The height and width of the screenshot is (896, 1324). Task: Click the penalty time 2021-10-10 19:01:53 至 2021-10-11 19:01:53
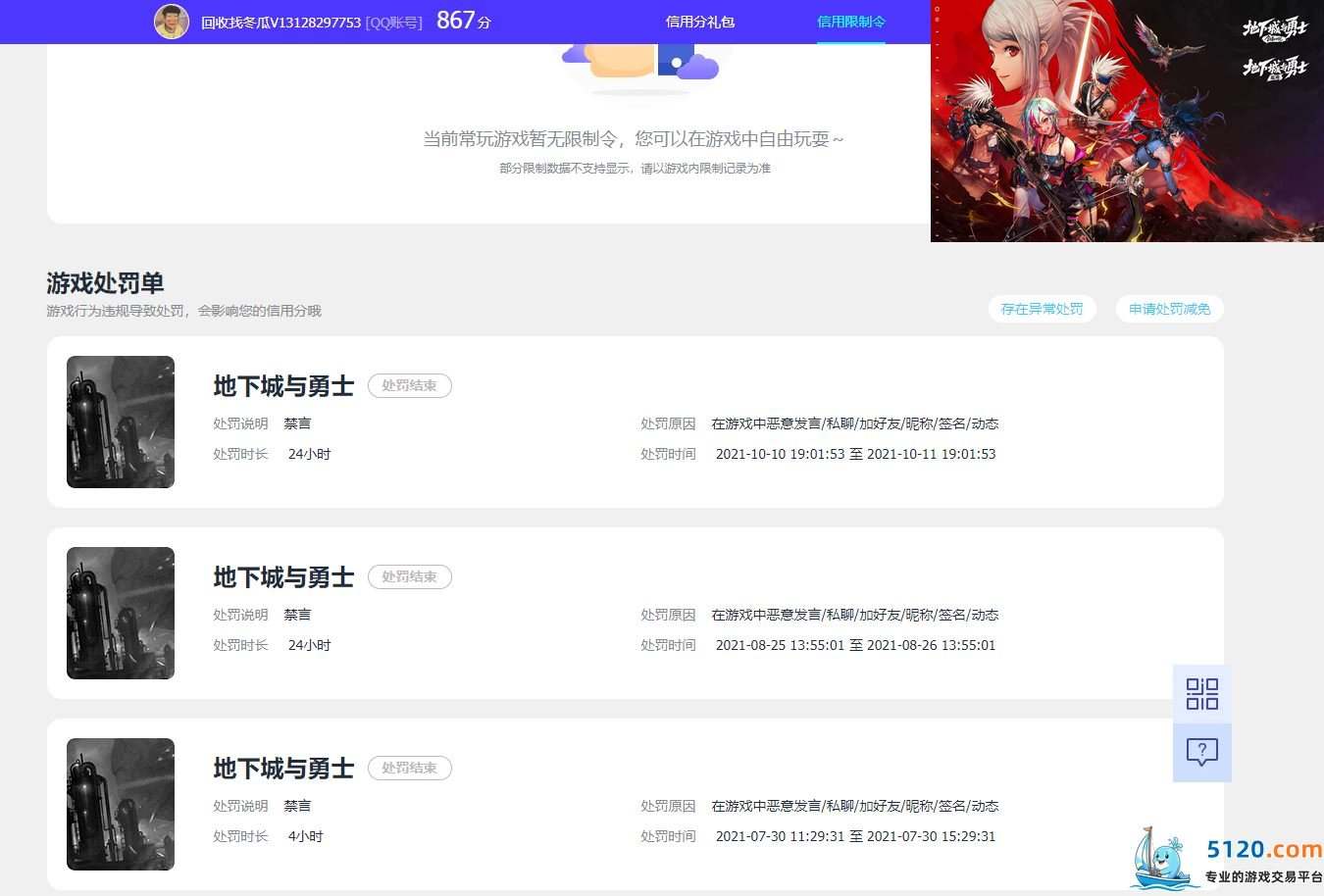(855, 454)
